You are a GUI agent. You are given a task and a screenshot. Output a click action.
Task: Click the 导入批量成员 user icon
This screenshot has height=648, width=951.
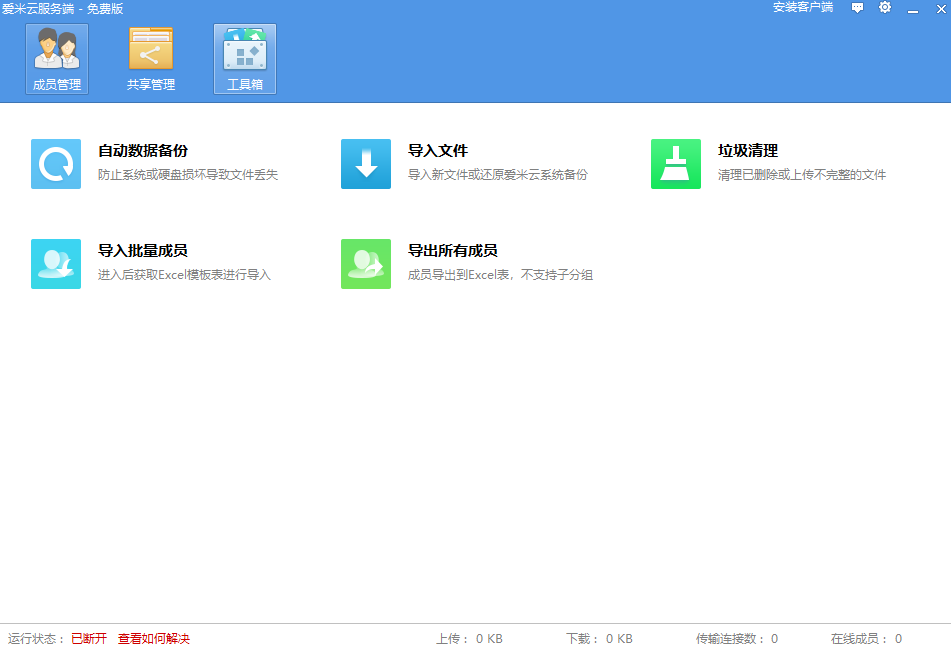[56, 264]
